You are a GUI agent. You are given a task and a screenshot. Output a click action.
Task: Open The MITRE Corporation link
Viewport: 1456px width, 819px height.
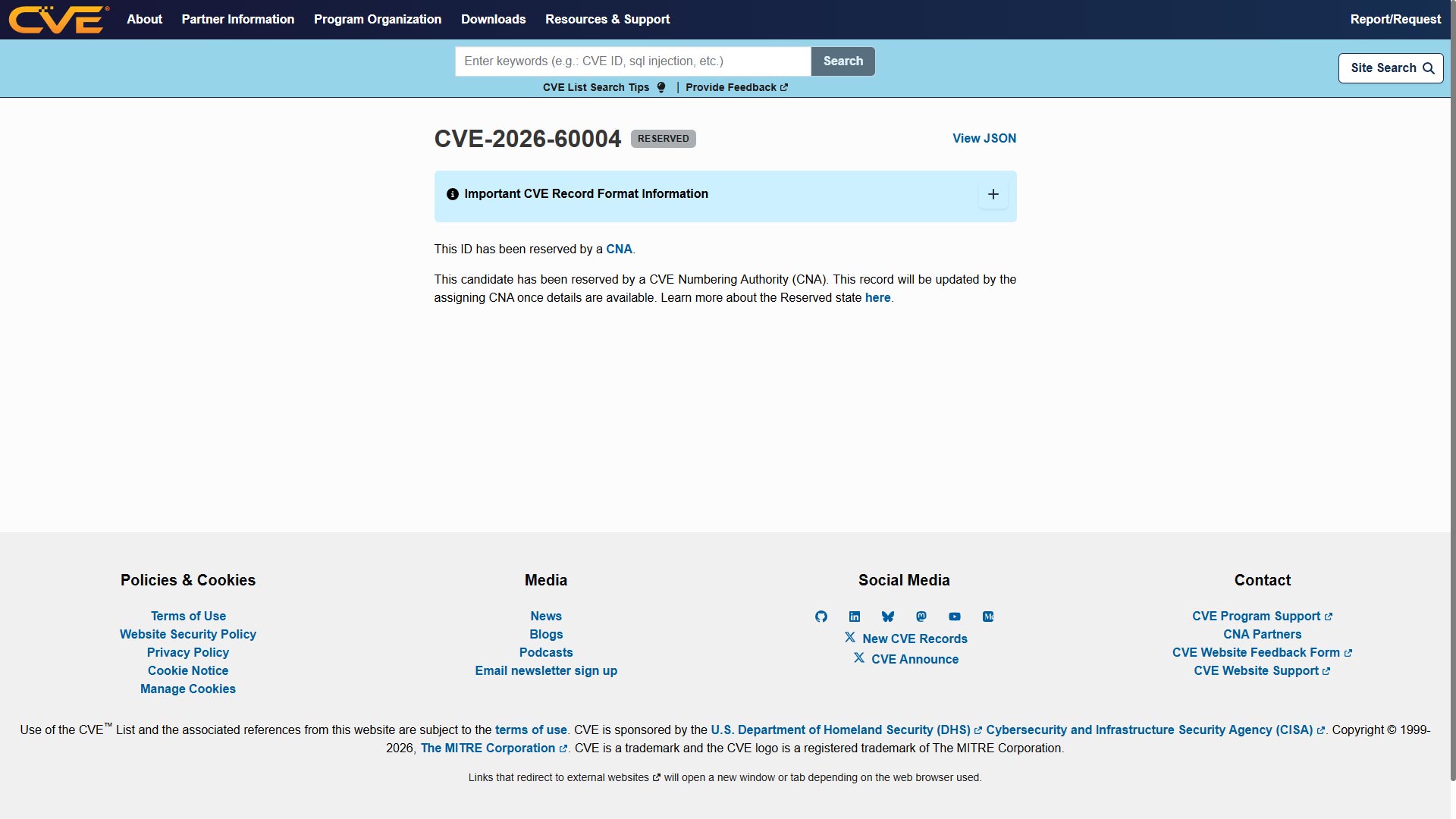tap(494, 748)
